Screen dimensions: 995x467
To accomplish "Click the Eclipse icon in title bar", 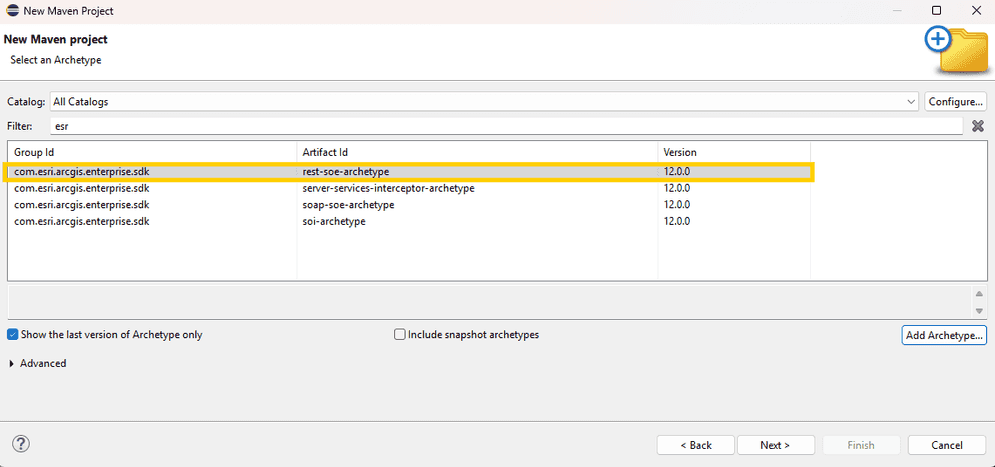I will 12,11.
